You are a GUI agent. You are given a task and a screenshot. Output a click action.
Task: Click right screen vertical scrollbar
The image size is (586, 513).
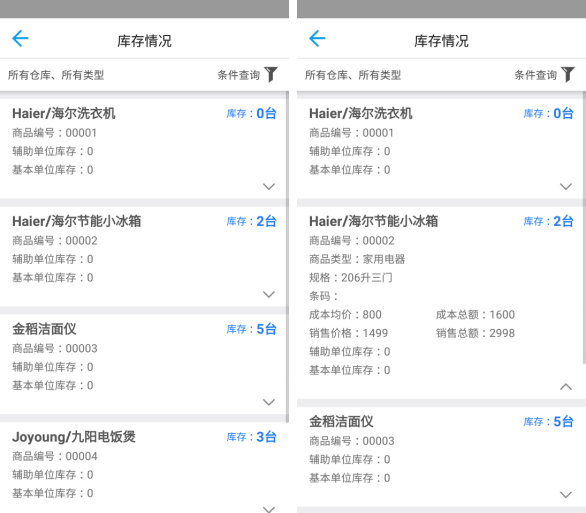point(584,227)
